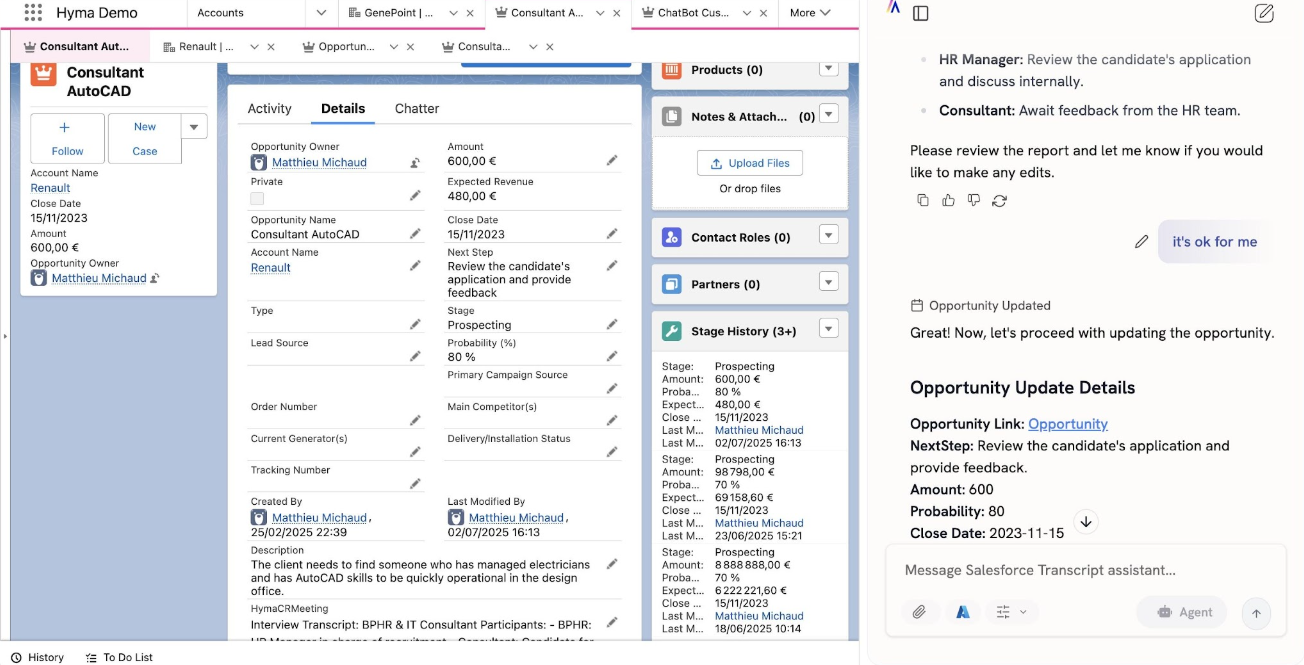Click the Notes & Attachments icon
The width and height of the screenshot is (1304, 665).
(672, 116)
